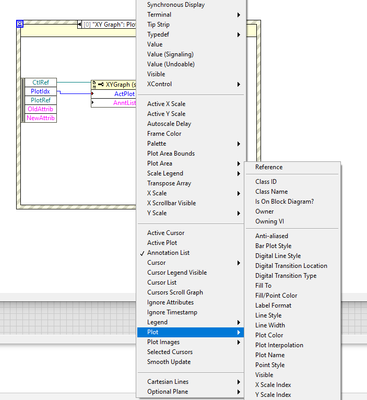Choose Plot Name property
The width and height of the screenshot is (367, 400).
(293, 355)
